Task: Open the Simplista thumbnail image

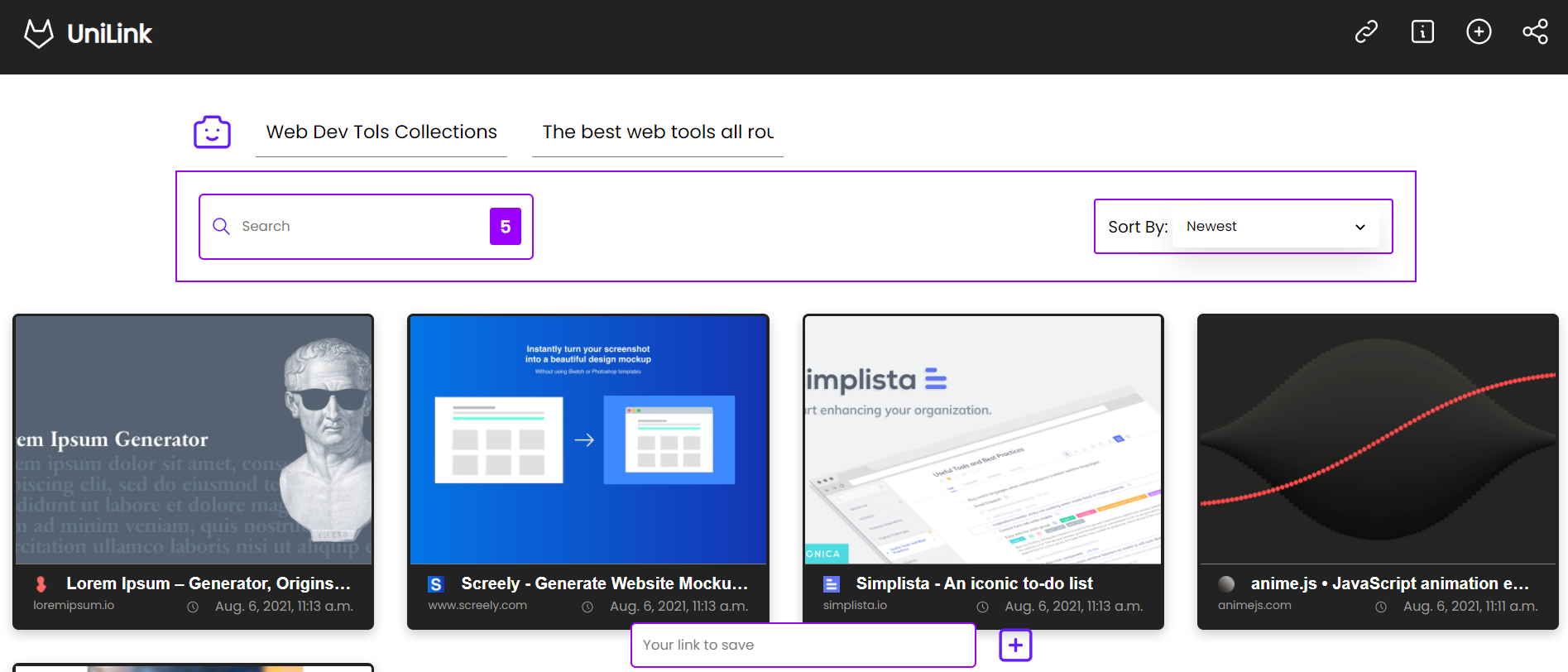Action: 983,440
